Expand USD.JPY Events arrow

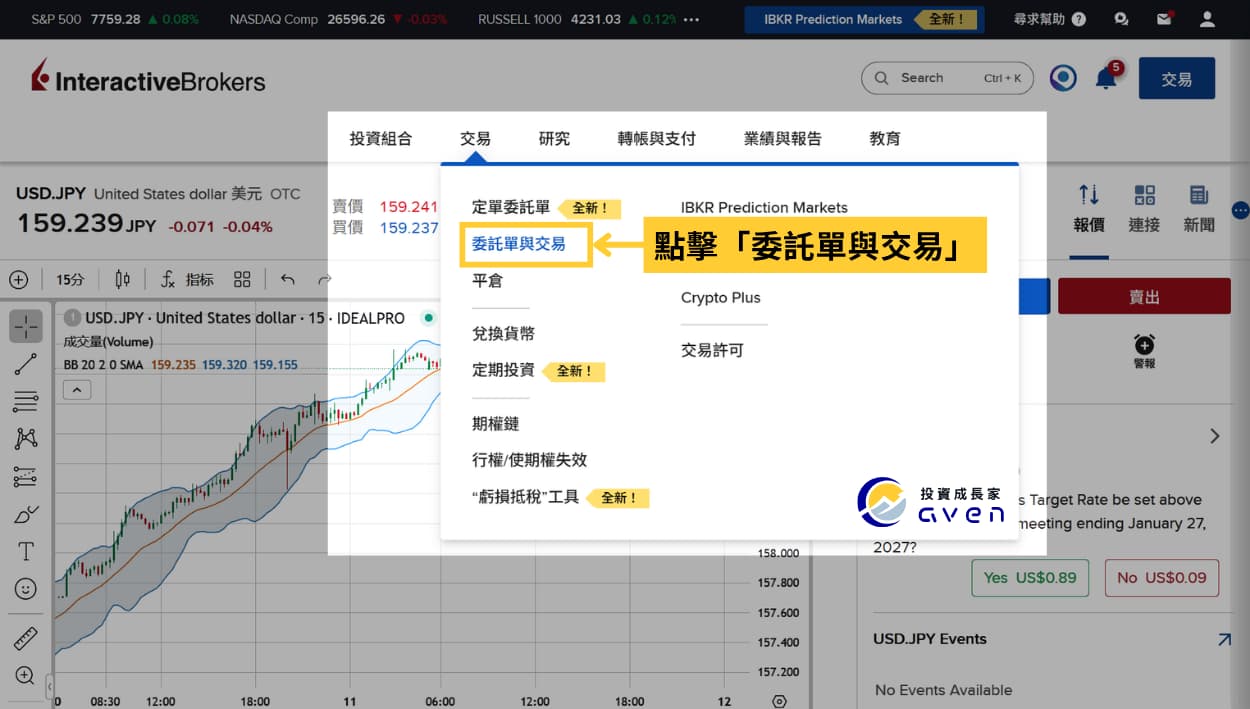[1224, 639]
